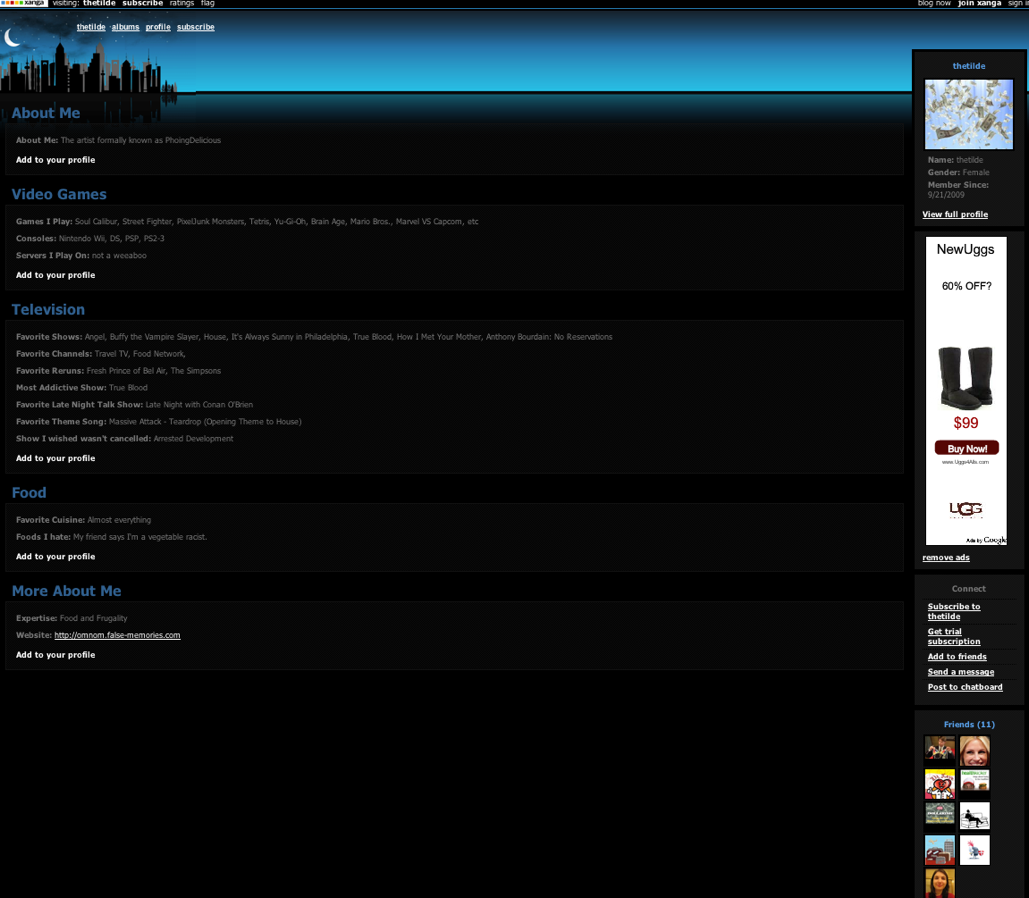
Task: Click Post to chatboard link
Action: coord(965,687)
